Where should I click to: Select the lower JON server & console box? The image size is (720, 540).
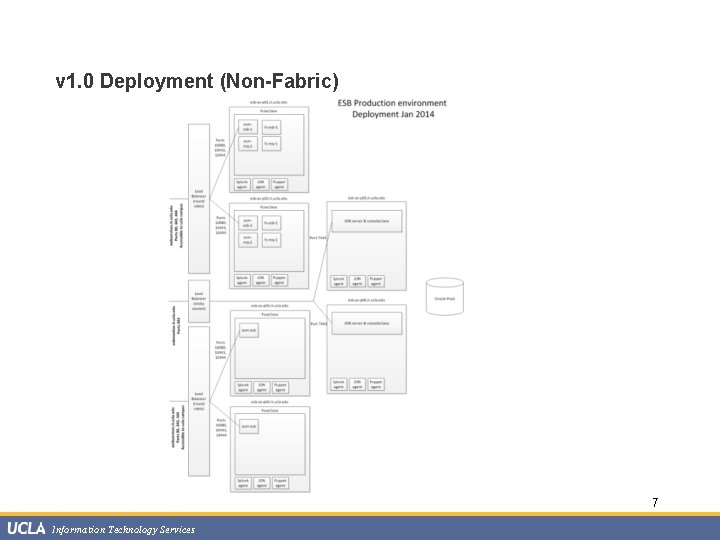pyautogui.click(x=366, y=323)
